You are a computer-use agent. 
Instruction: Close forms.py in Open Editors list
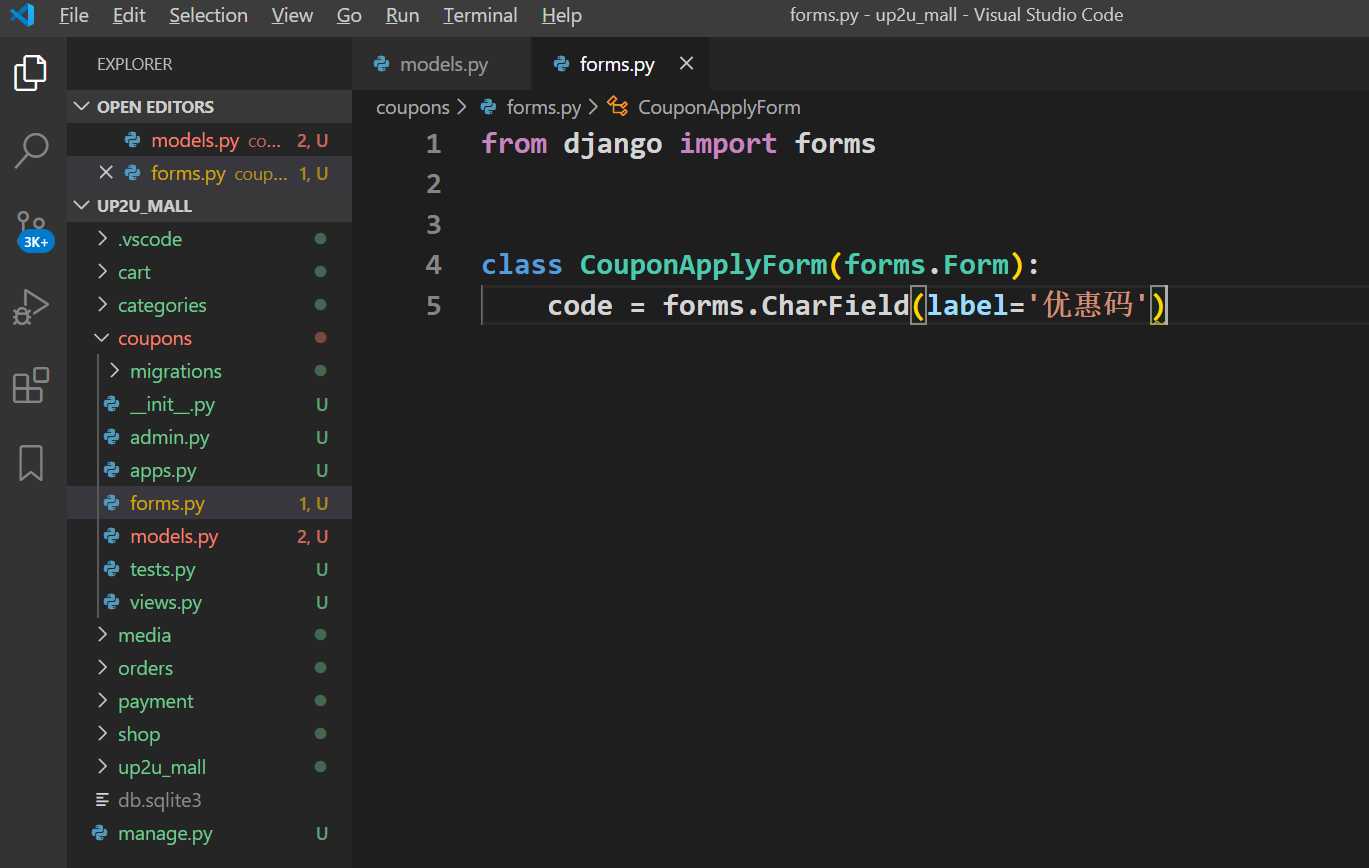106,173
